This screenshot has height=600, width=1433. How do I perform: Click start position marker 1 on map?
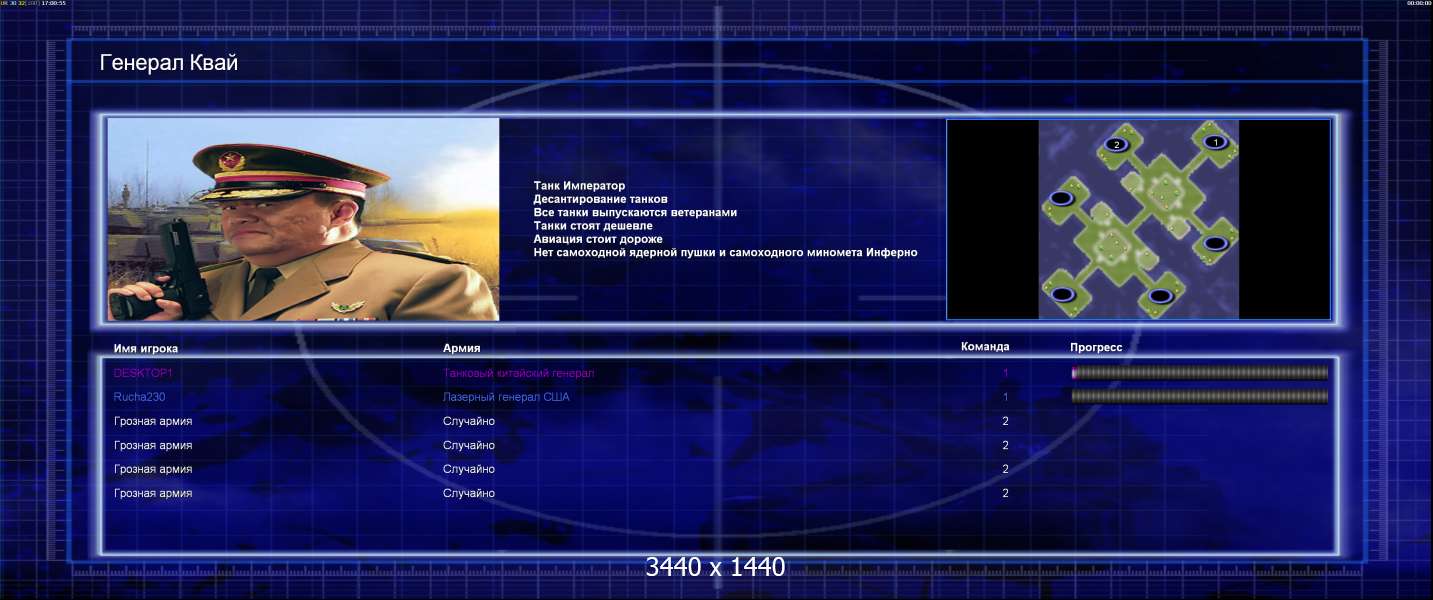(1214, 142)
